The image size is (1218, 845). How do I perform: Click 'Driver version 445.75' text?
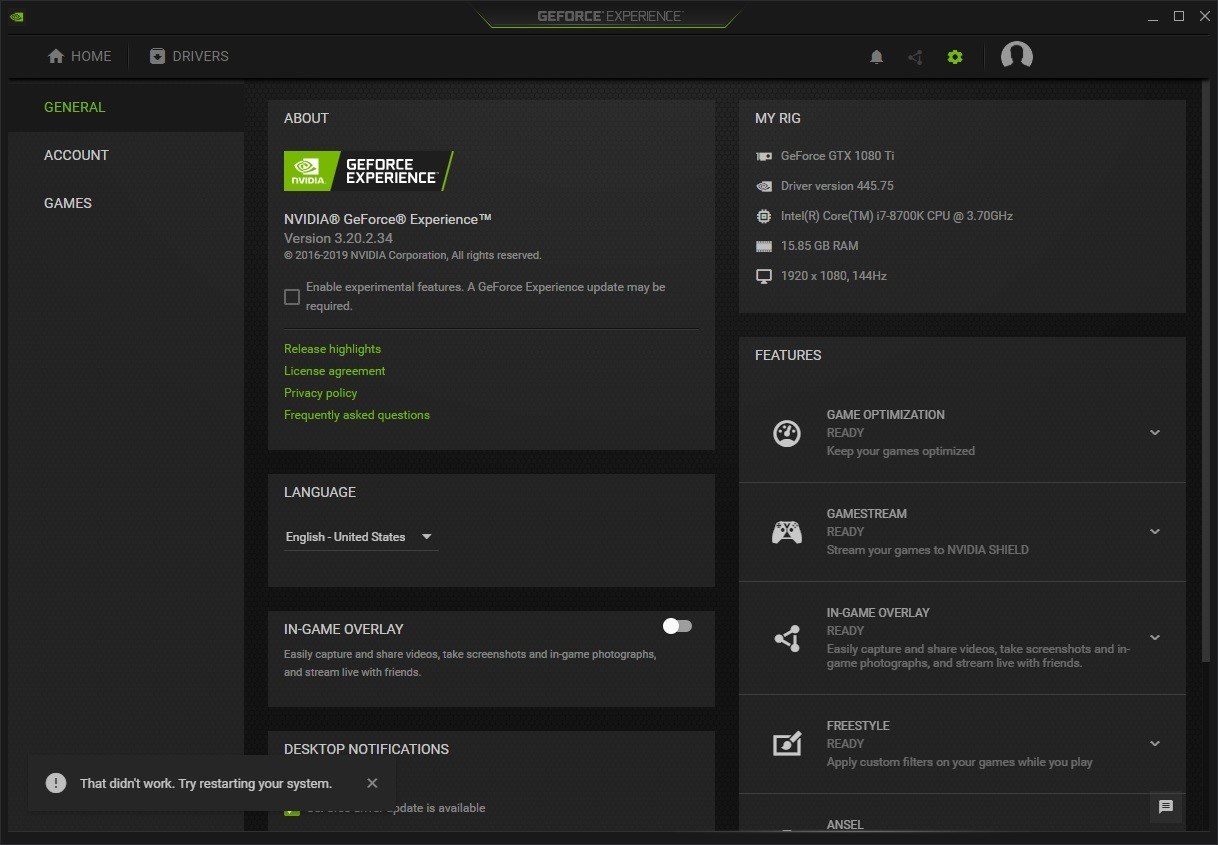pyautogui.click(x=837, y=186)
